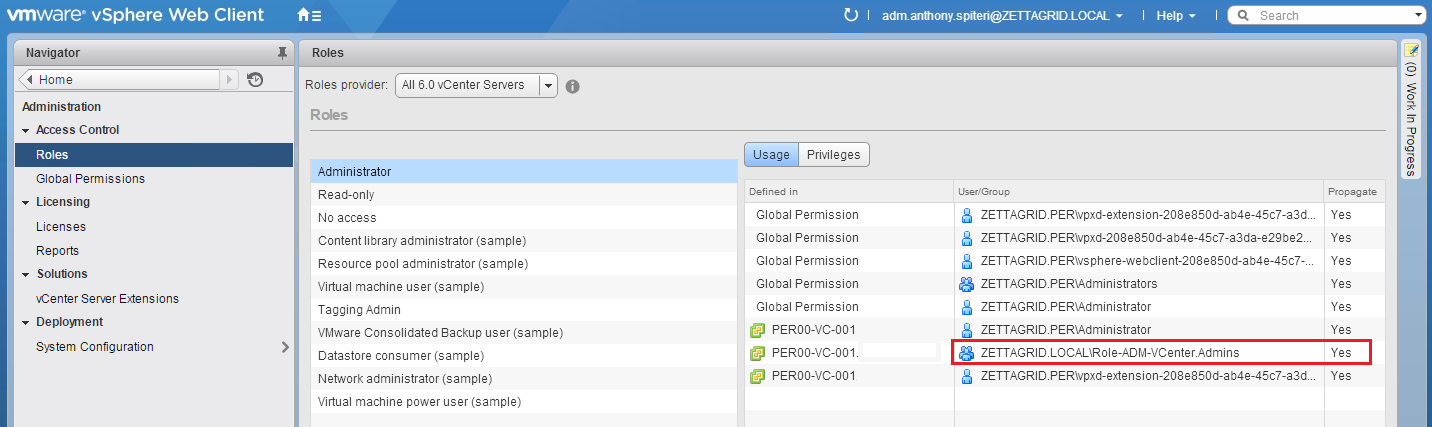Viewport: 1432px width, 427px height.
Task: Sort by Defined in column header
Action: pos(849,192)
